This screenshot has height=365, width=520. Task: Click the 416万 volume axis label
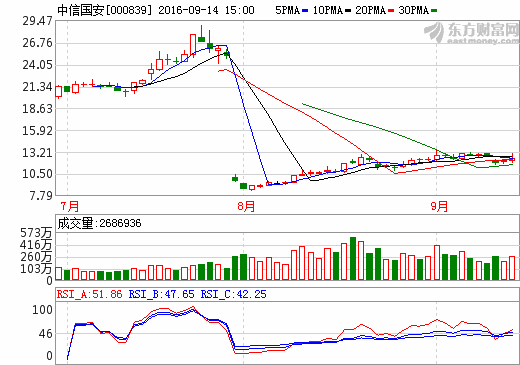(36, 245)
